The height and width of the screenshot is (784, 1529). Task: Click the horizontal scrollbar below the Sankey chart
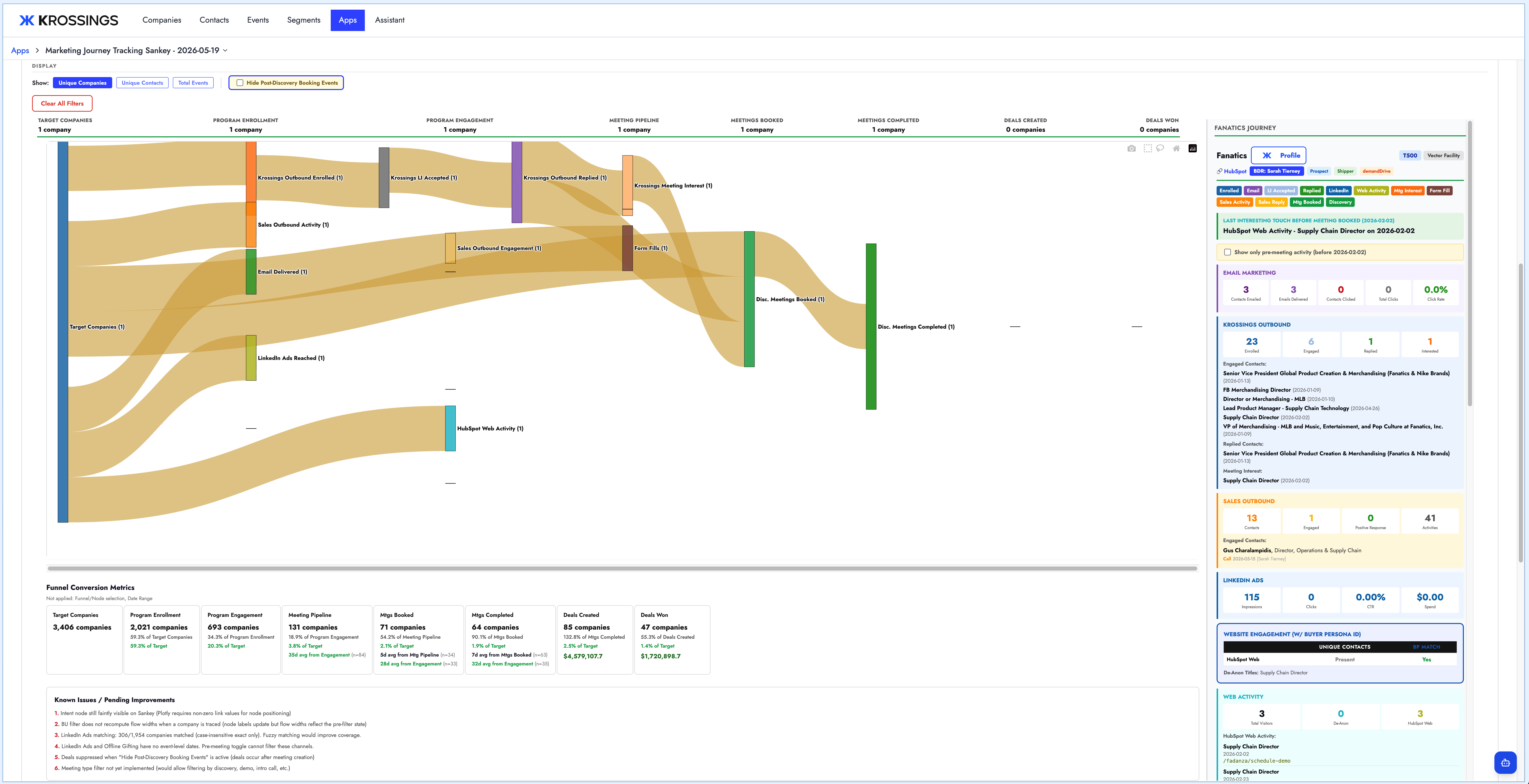[x=622, y=568]
